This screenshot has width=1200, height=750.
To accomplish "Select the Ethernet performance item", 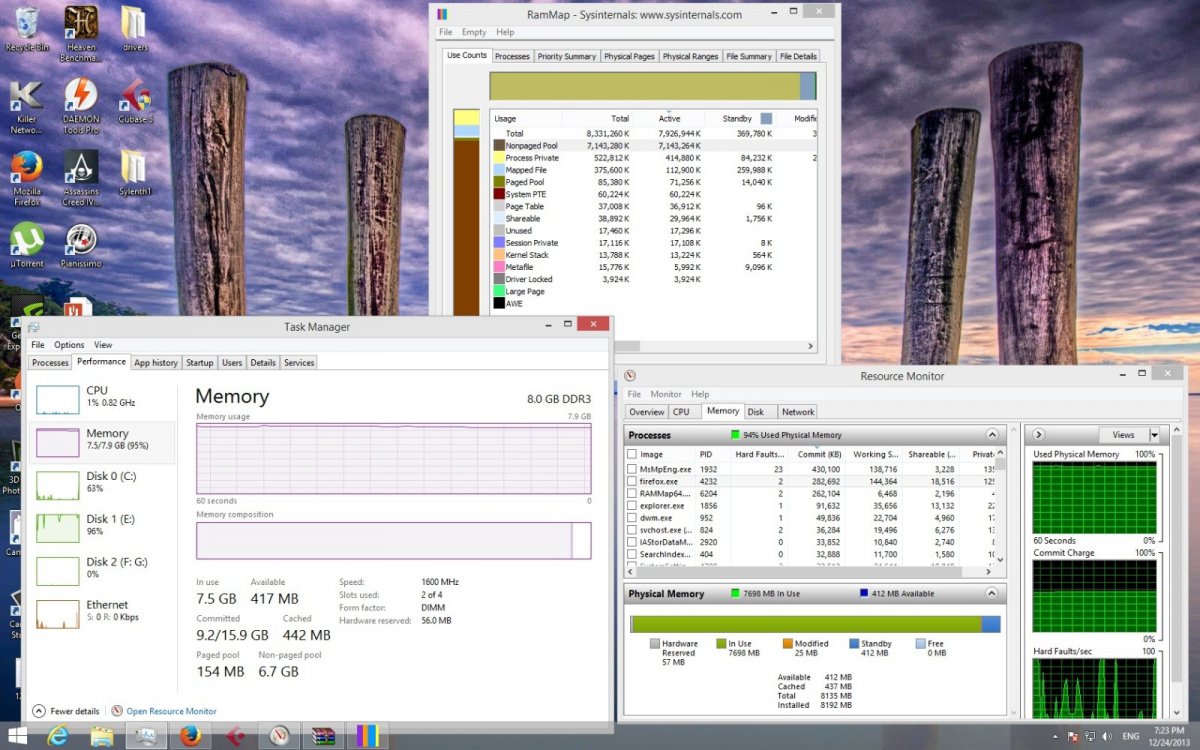I will [x=102, y=614].
